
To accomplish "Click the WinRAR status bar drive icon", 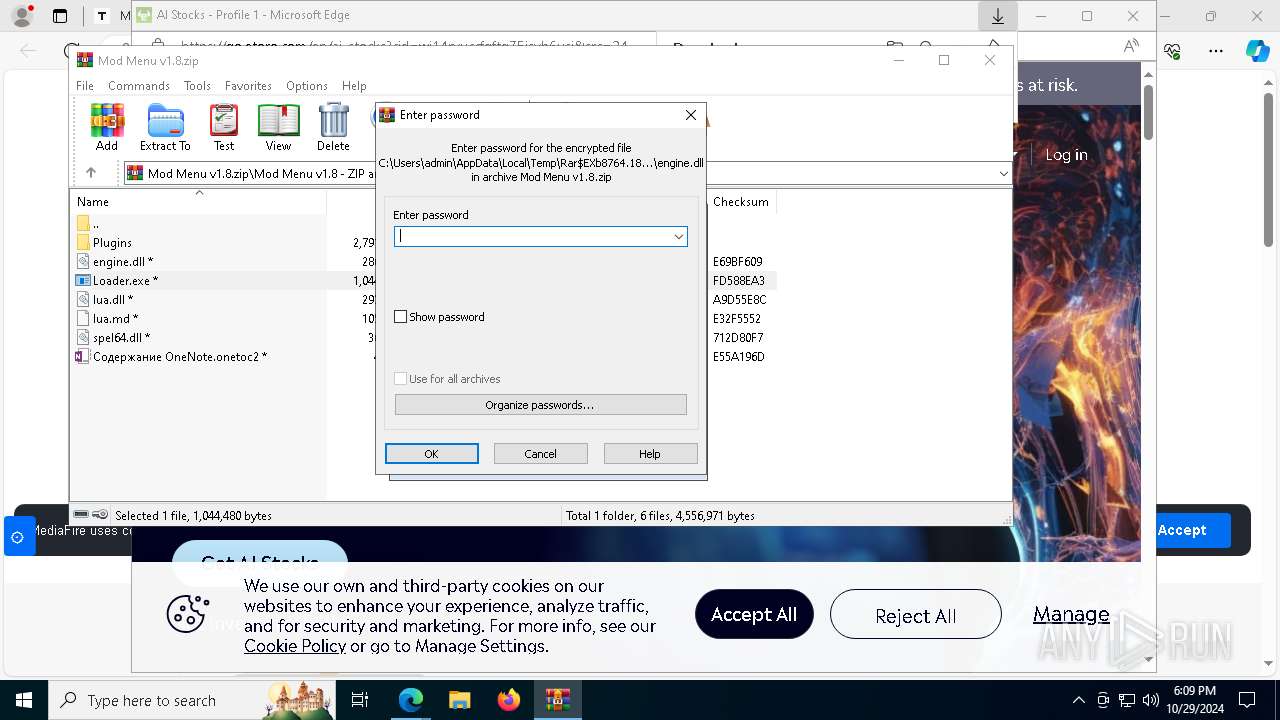I will (x=82, y=515).
